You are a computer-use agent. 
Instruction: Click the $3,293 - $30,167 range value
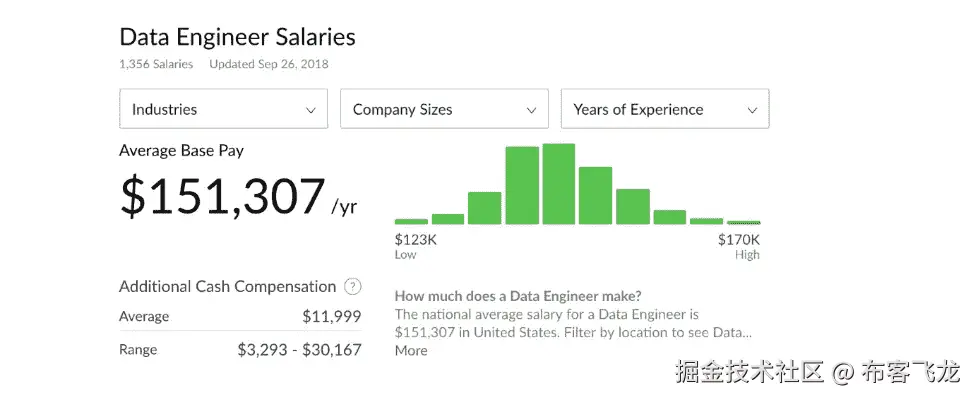299,350
